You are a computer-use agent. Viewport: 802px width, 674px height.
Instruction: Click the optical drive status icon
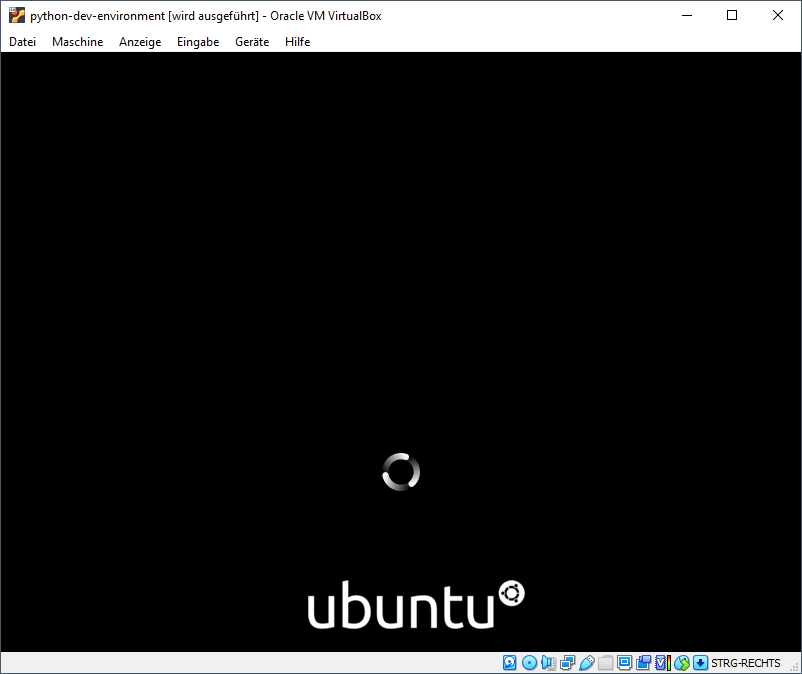click(527, 662)
